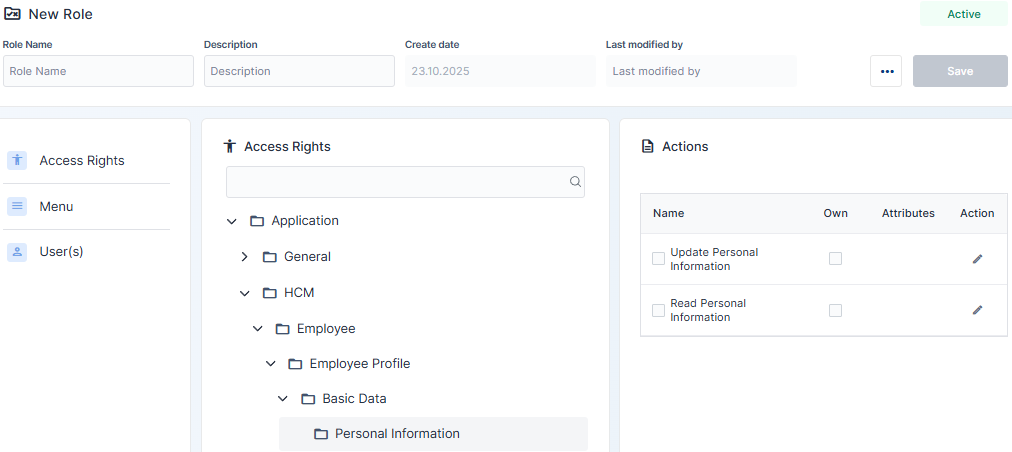Viewport: 1012px width, 452px height.
Task: Click the search magnifier icon in Access Rights
Action: tap(575, 182)
